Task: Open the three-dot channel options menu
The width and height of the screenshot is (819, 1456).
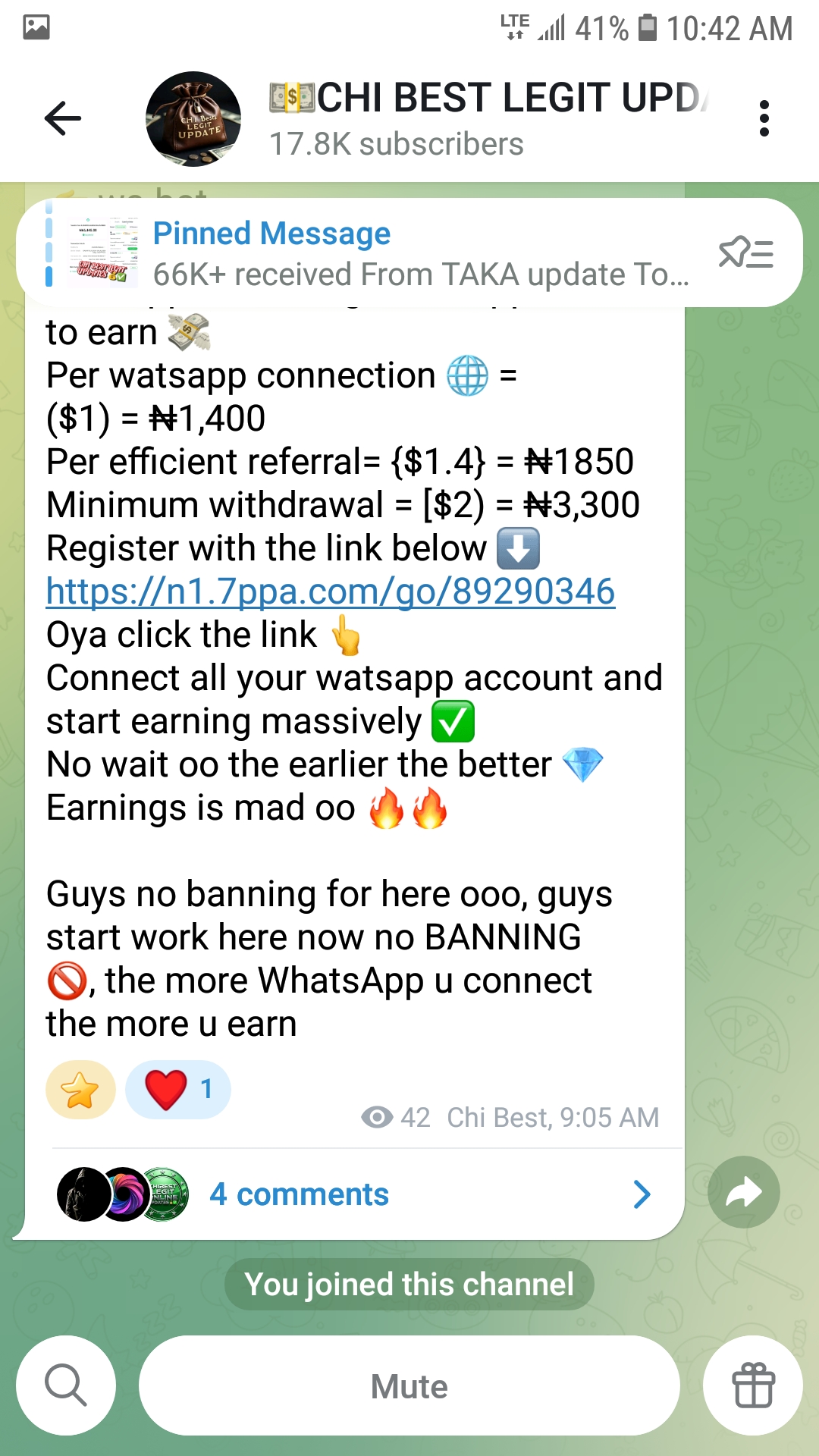Action: pos(764,118)
